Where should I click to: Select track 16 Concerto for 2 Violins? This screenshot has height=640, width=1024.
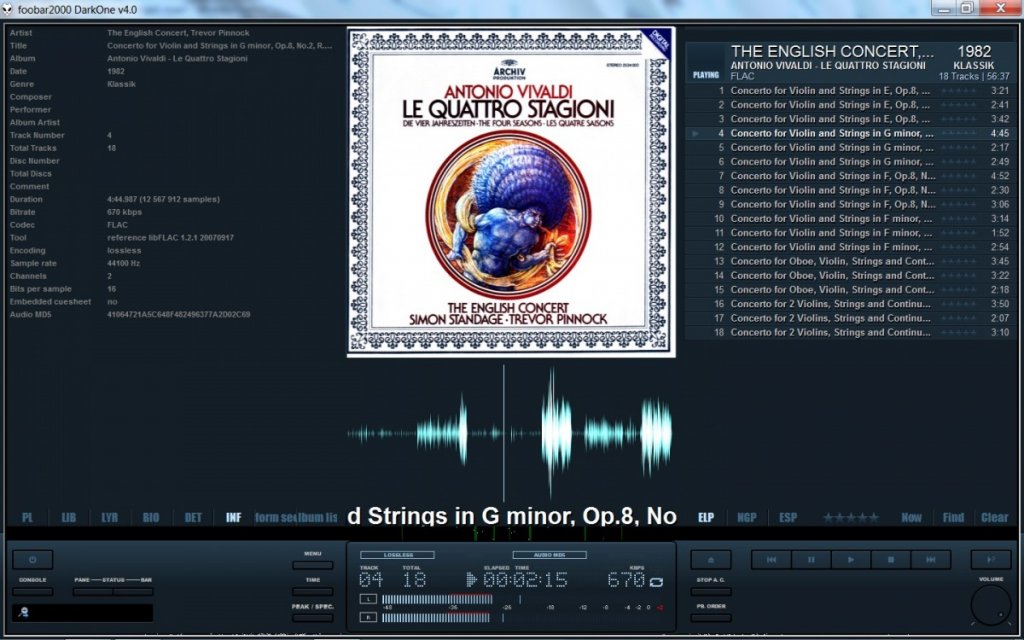pyautogui.click(x=850, y=304)
